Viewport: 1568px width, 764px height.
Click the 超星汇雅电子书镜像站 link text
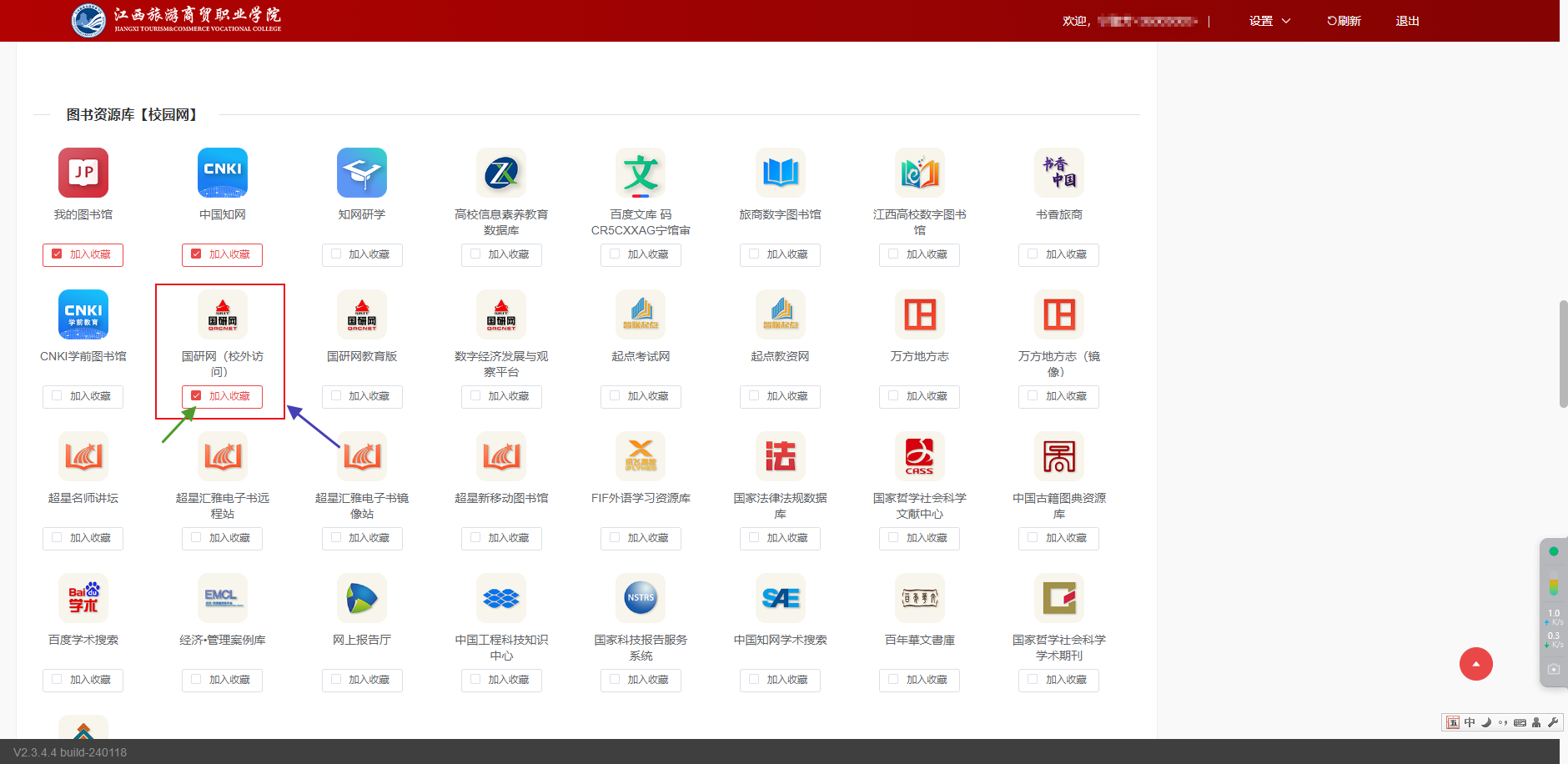[x=362, y=505]
